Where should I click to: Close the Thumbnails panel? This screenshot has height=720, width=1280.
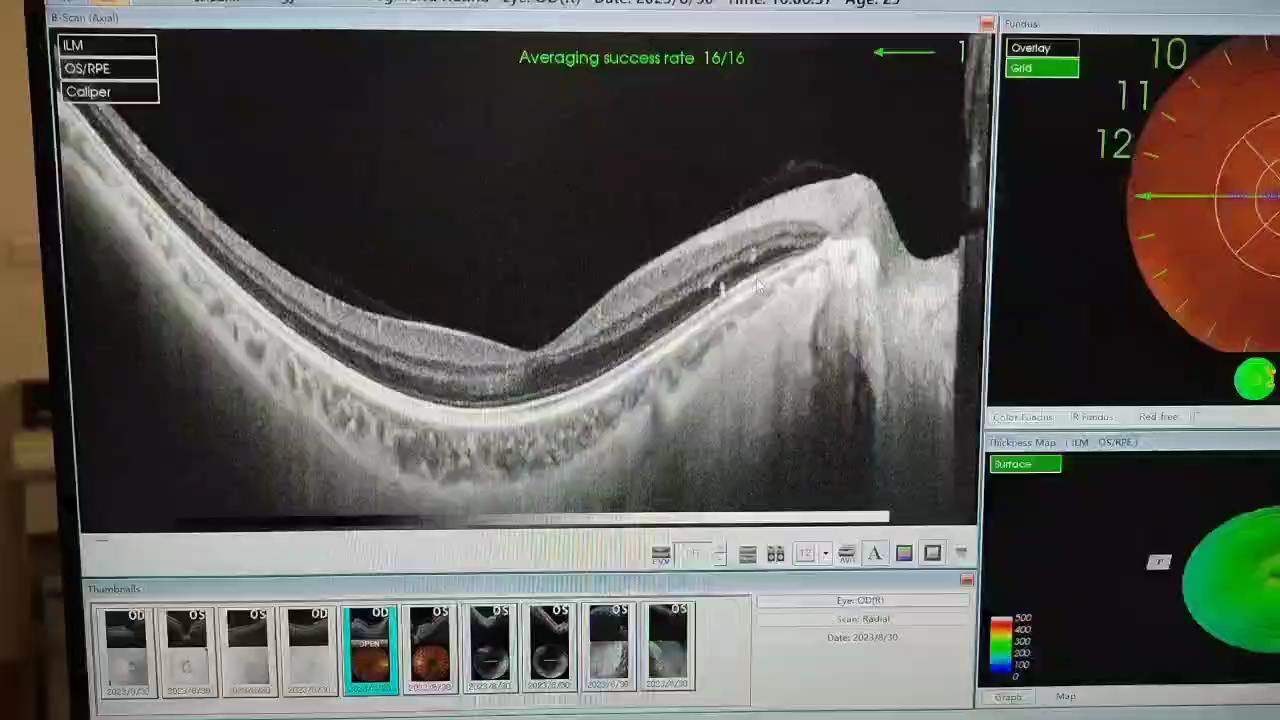click(967, 580)
